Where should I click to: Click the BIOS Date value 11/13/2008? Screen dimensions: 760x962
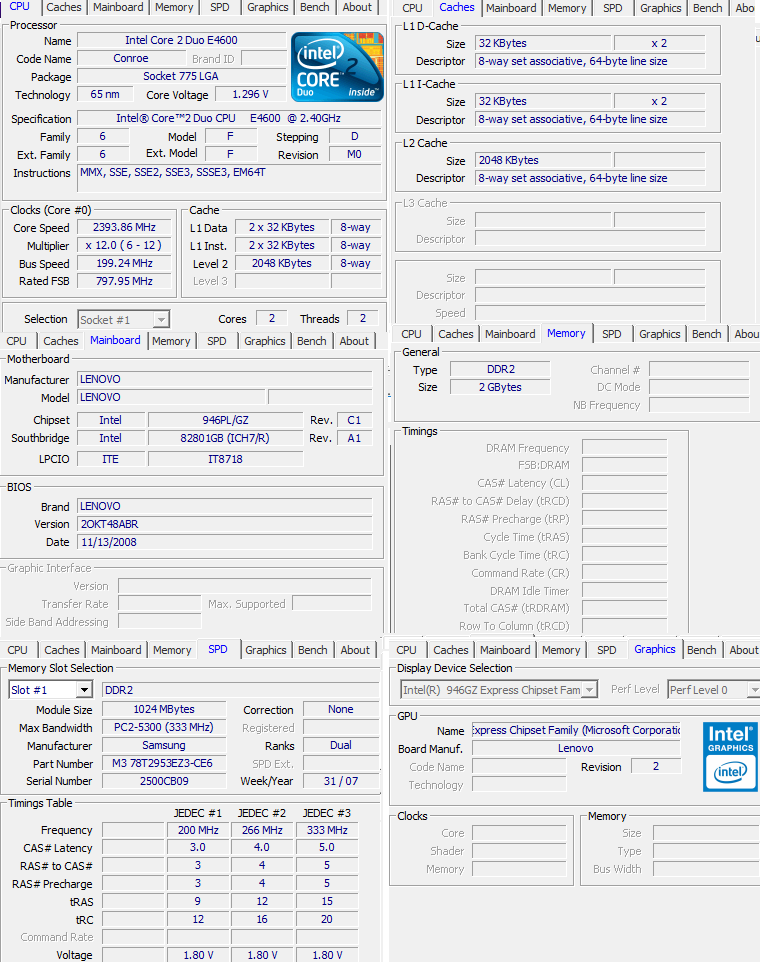point(225,542)
